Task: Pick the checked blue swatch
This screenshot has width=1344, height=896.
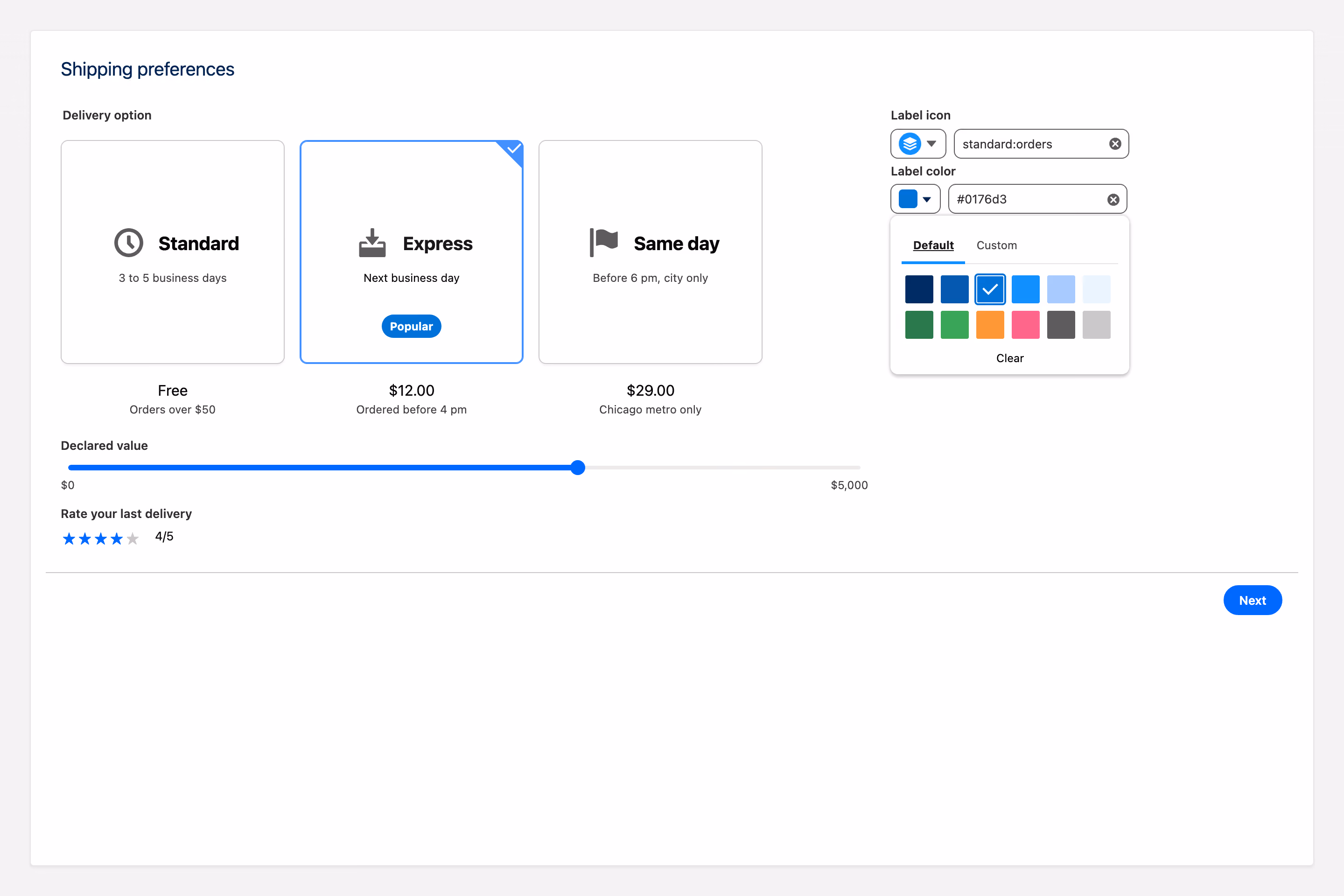Action: (990, 289)
